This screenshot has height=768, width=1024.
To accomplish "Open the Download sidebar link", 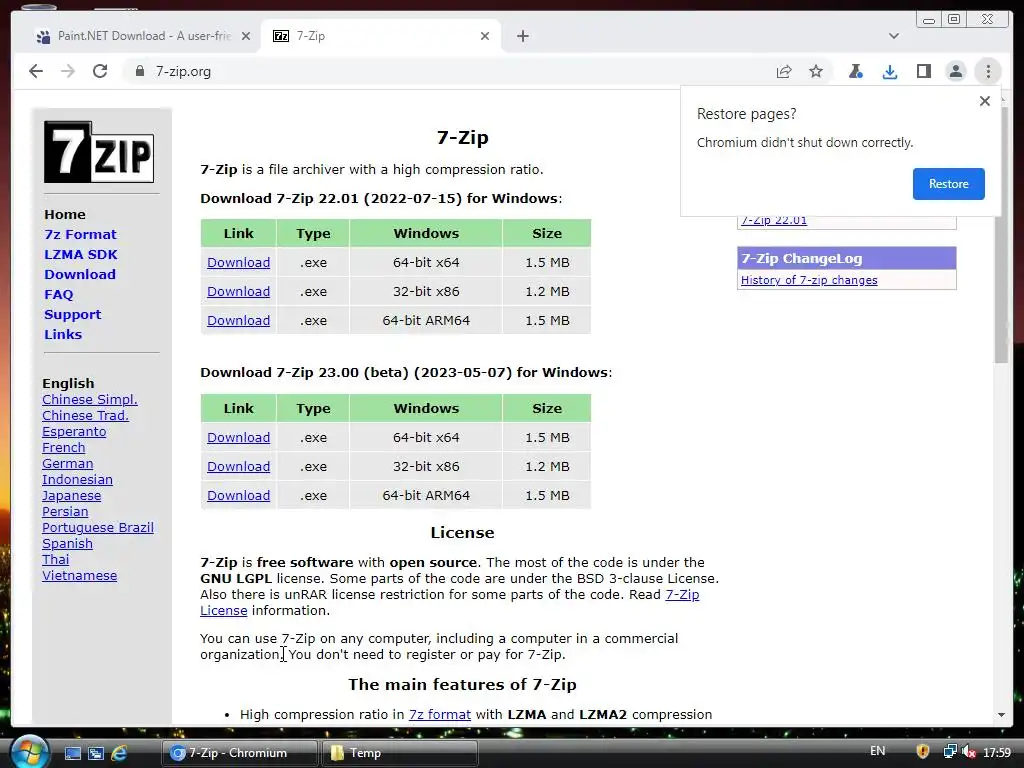I will [80, 274].
